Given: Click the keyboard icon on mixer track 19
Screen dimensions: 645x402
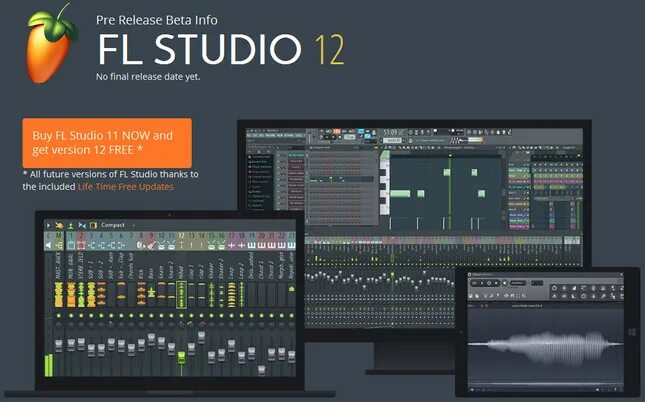Looking at the screenshot, I should point(251,245).
